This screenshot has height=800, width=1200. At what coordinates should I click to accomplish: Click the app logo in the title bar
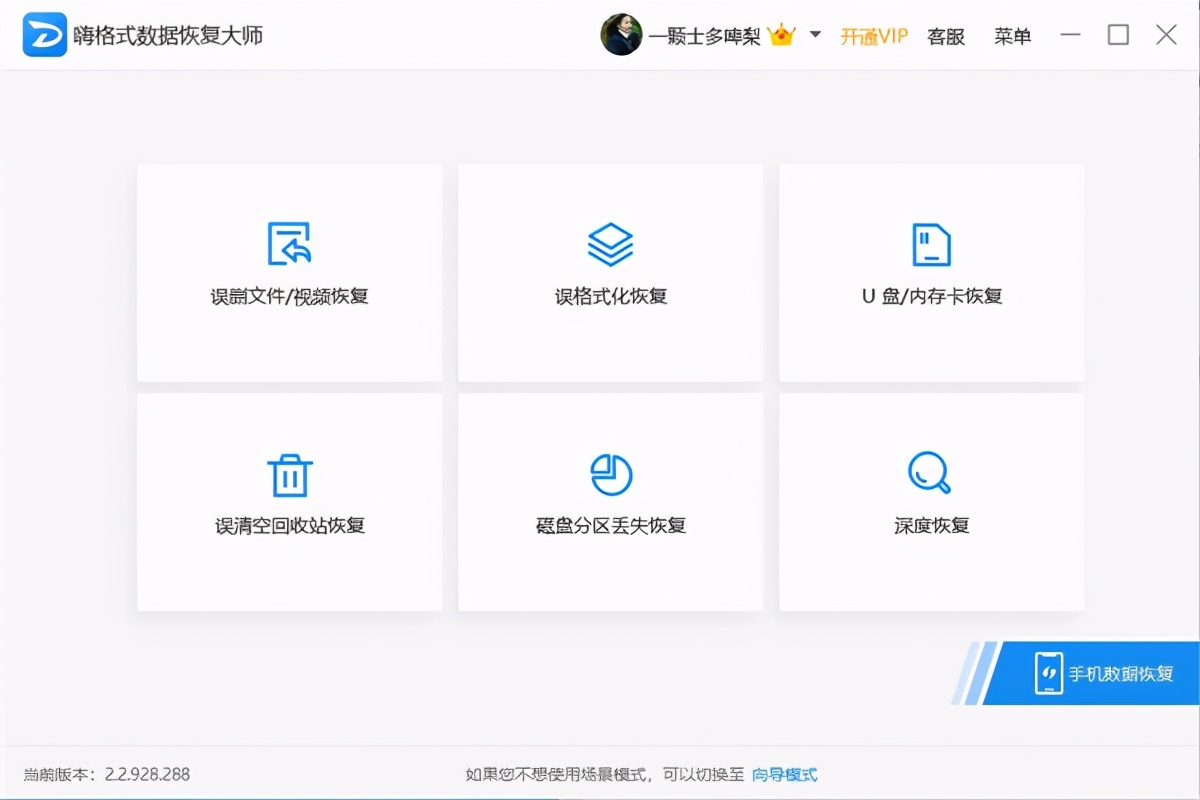(44, 34)
